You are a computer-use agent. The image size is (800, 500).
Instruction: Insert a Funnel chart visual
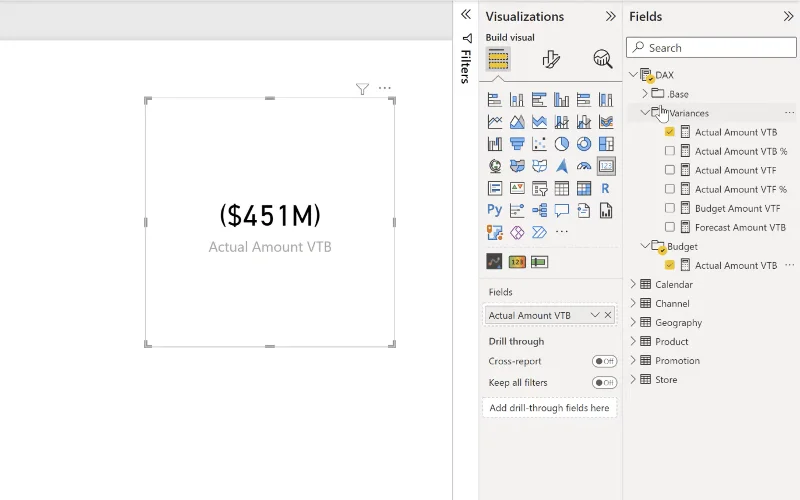coord(517,144)
